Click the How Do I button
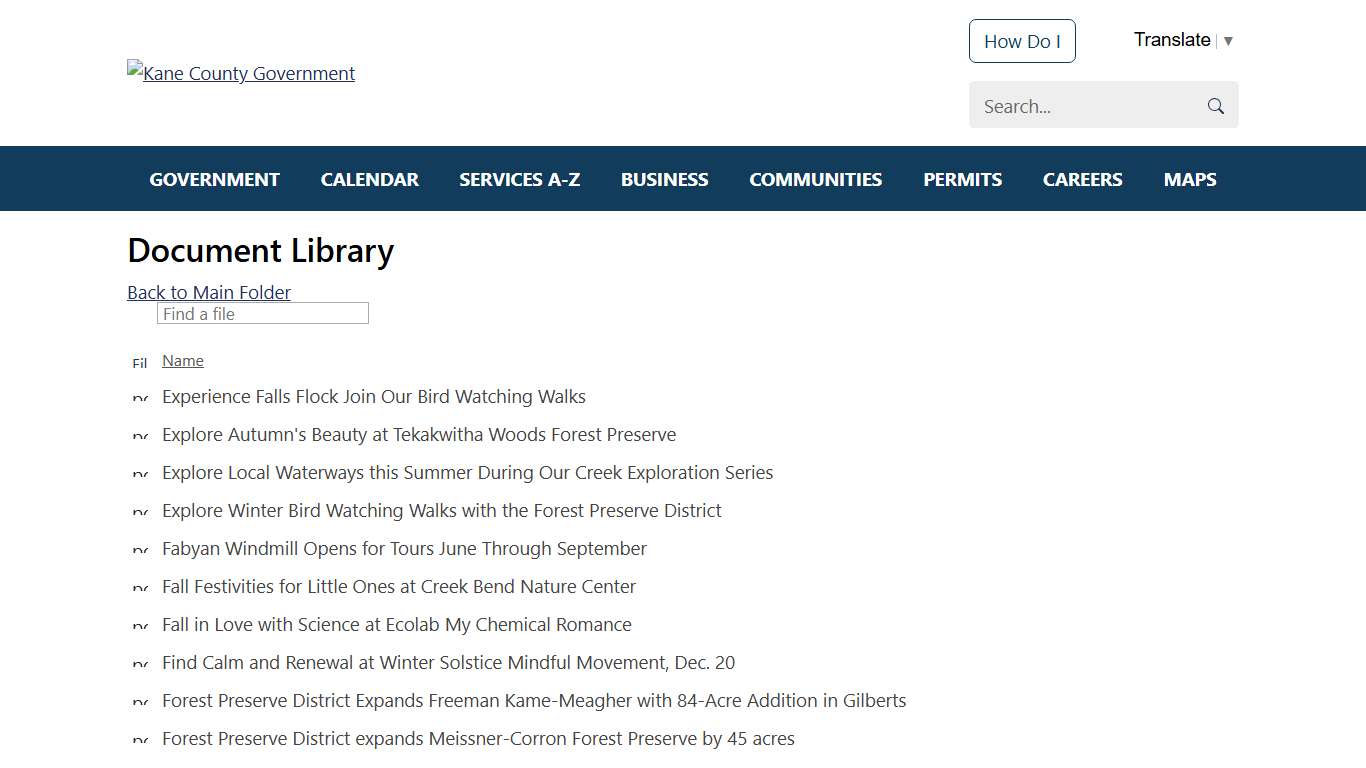1366x768 pixels. coord(1022,41)
